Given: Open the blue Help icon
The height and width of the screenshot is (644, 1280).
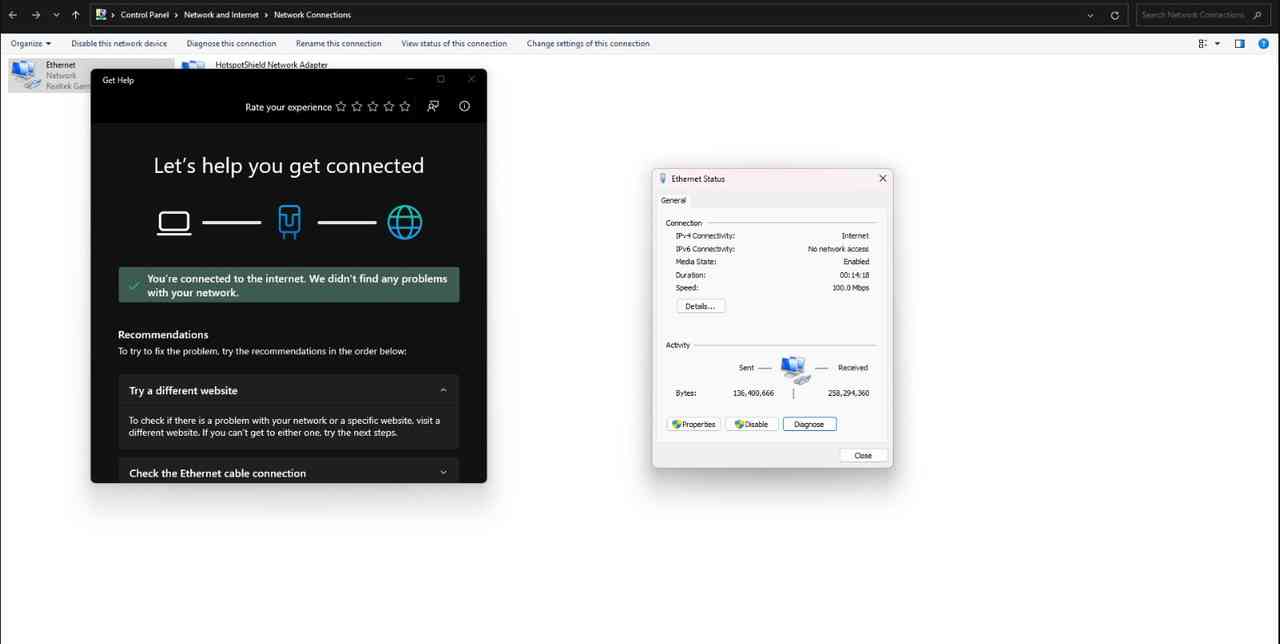Looking at the screenshot, I should [x=1262, y=44].
